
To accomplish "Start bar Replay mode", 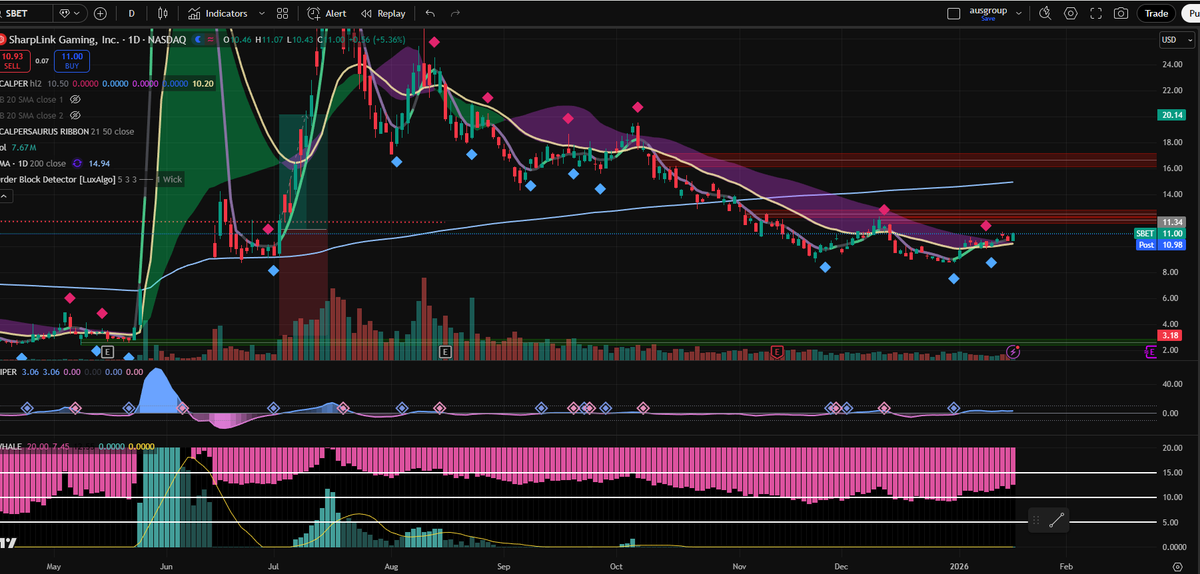I will 383,13.
